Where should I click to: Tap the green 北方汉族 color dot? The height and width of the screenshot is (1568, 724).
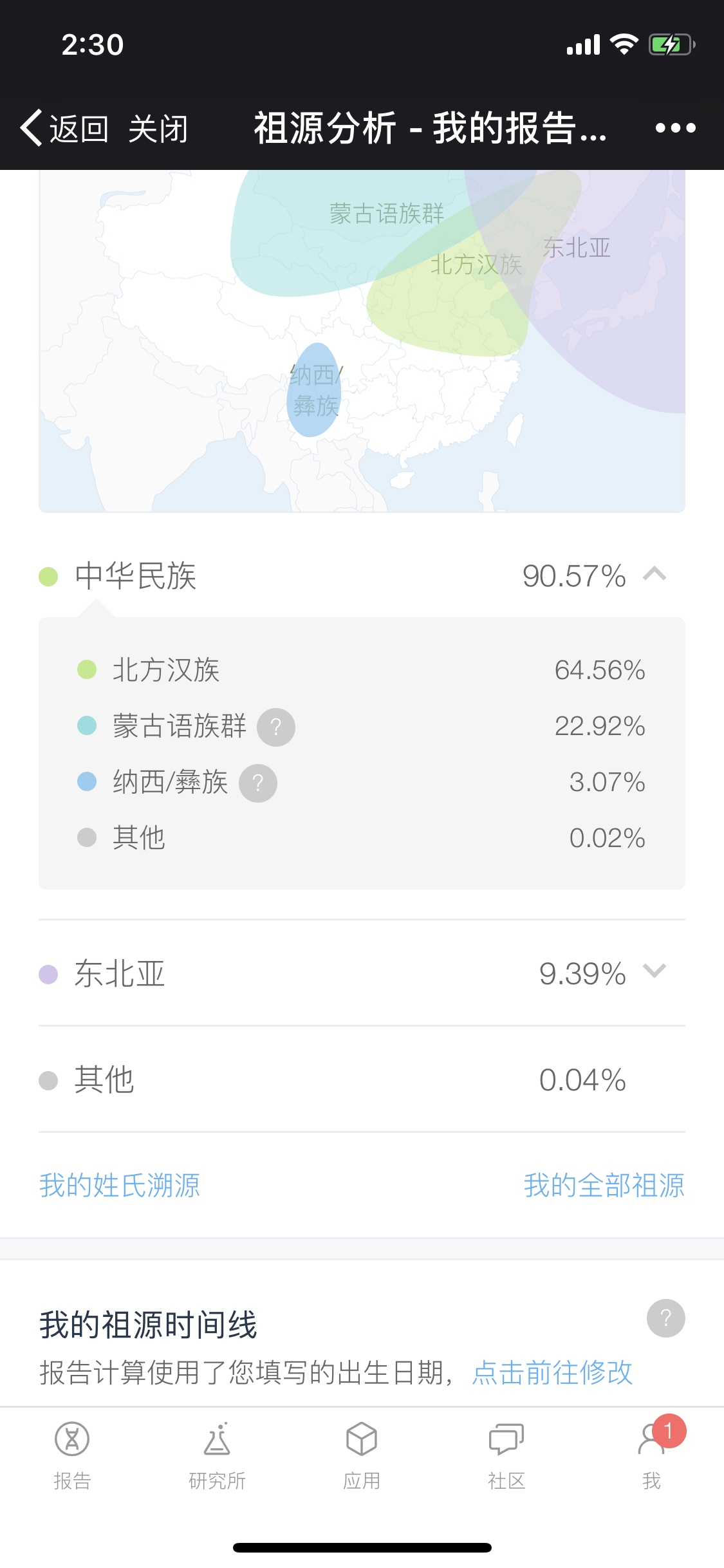pyautogui.click(x=87, y=670)
